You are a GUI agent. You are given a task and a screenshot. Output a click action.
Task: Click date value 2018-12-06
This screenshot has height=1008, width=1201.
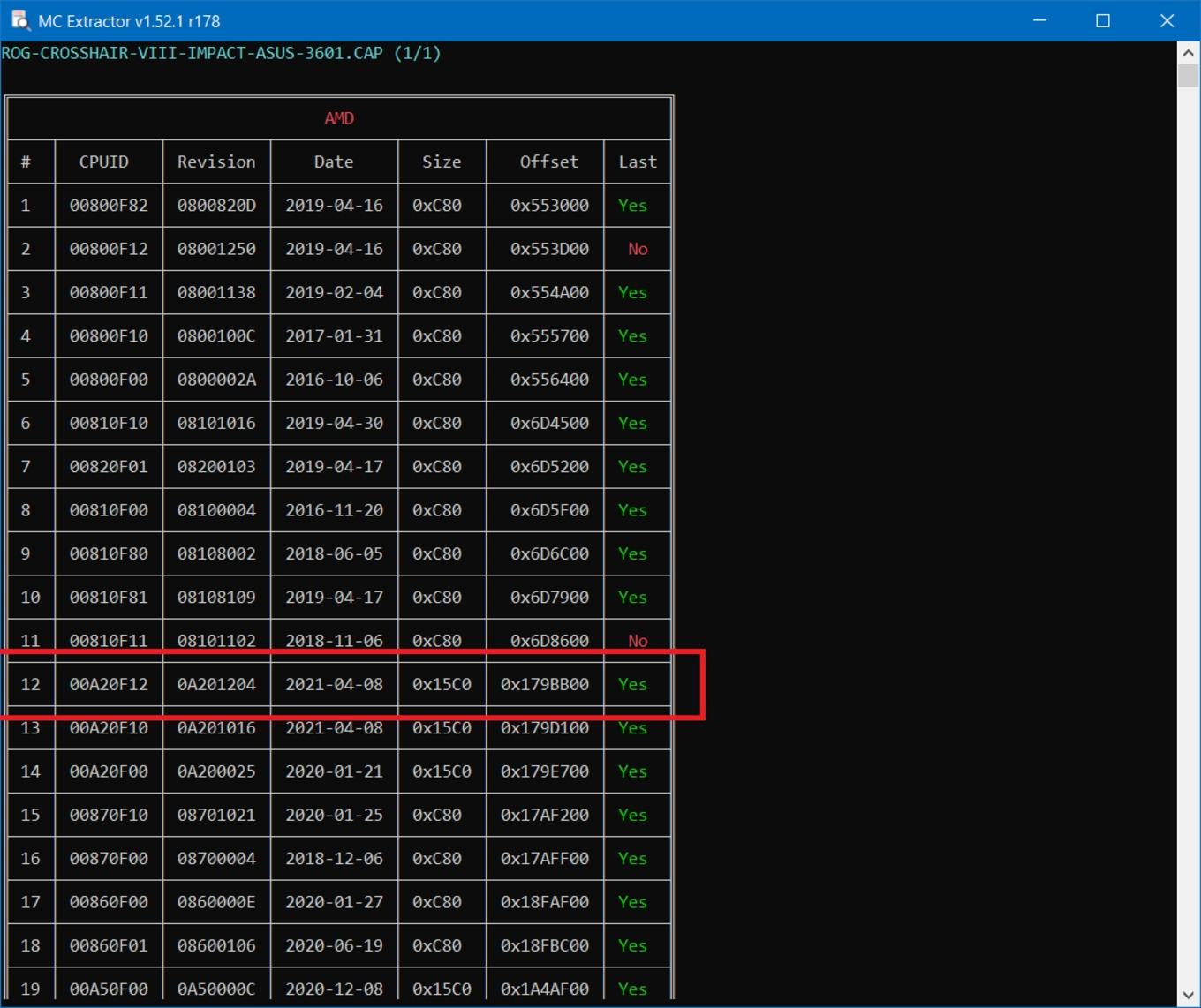334,859
